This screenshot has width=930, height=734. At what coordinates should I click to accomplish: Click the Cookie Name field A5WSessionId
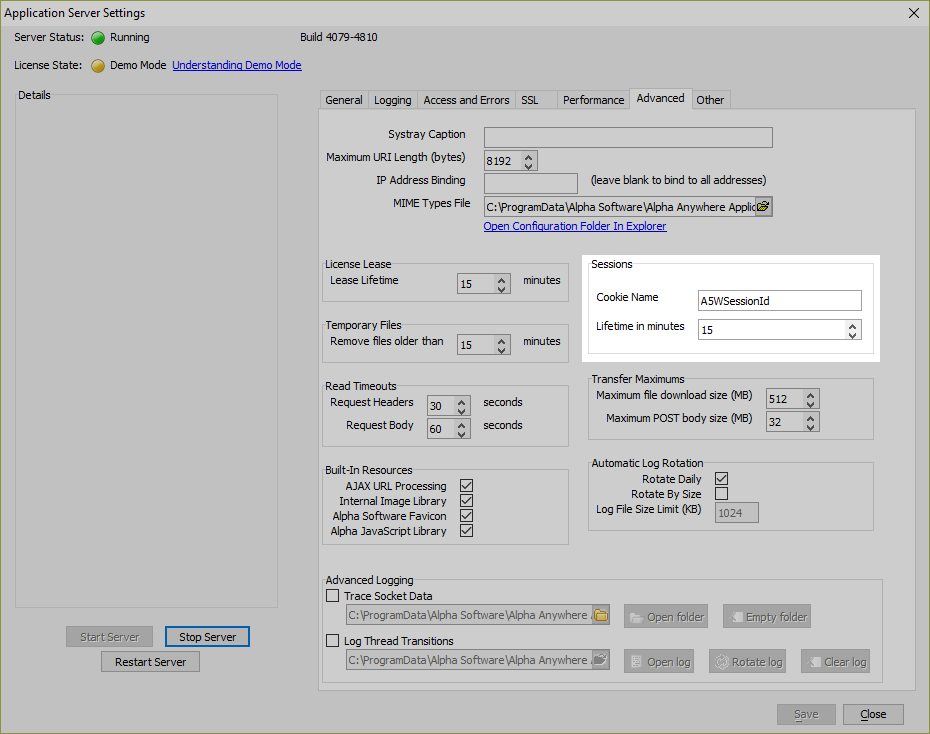coord(779,301)
